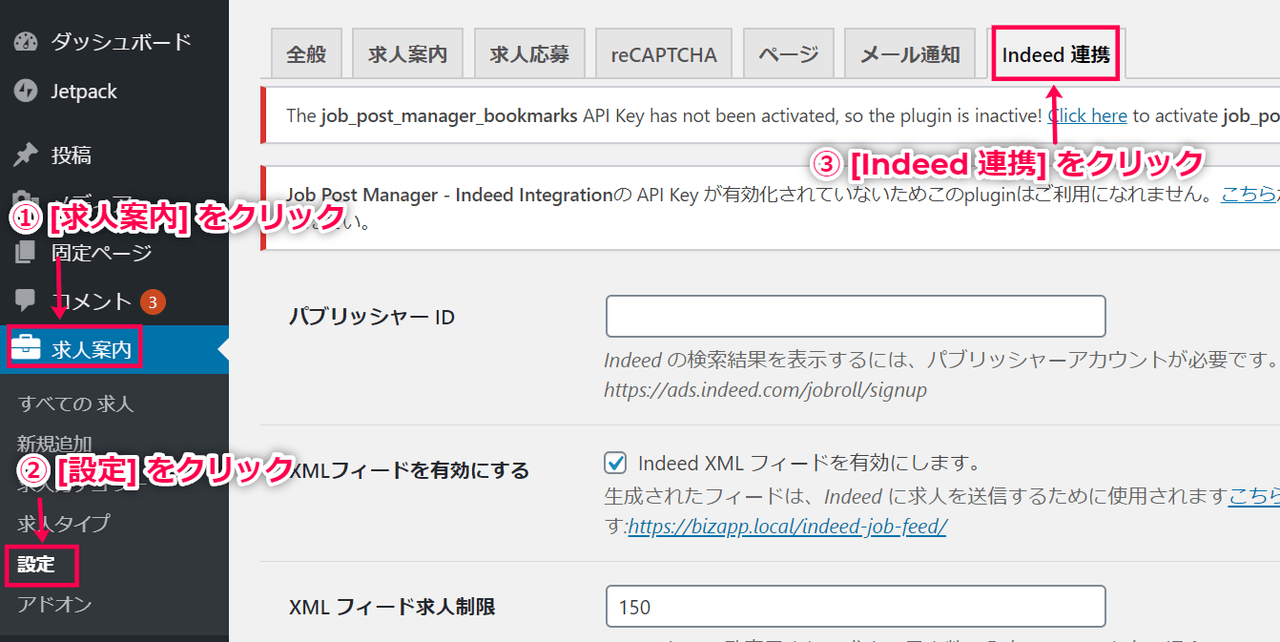Viewport: 1280px width, 642px height.
Task: Switch to the 求人応募 tab
Action: (x=529, y=54)
